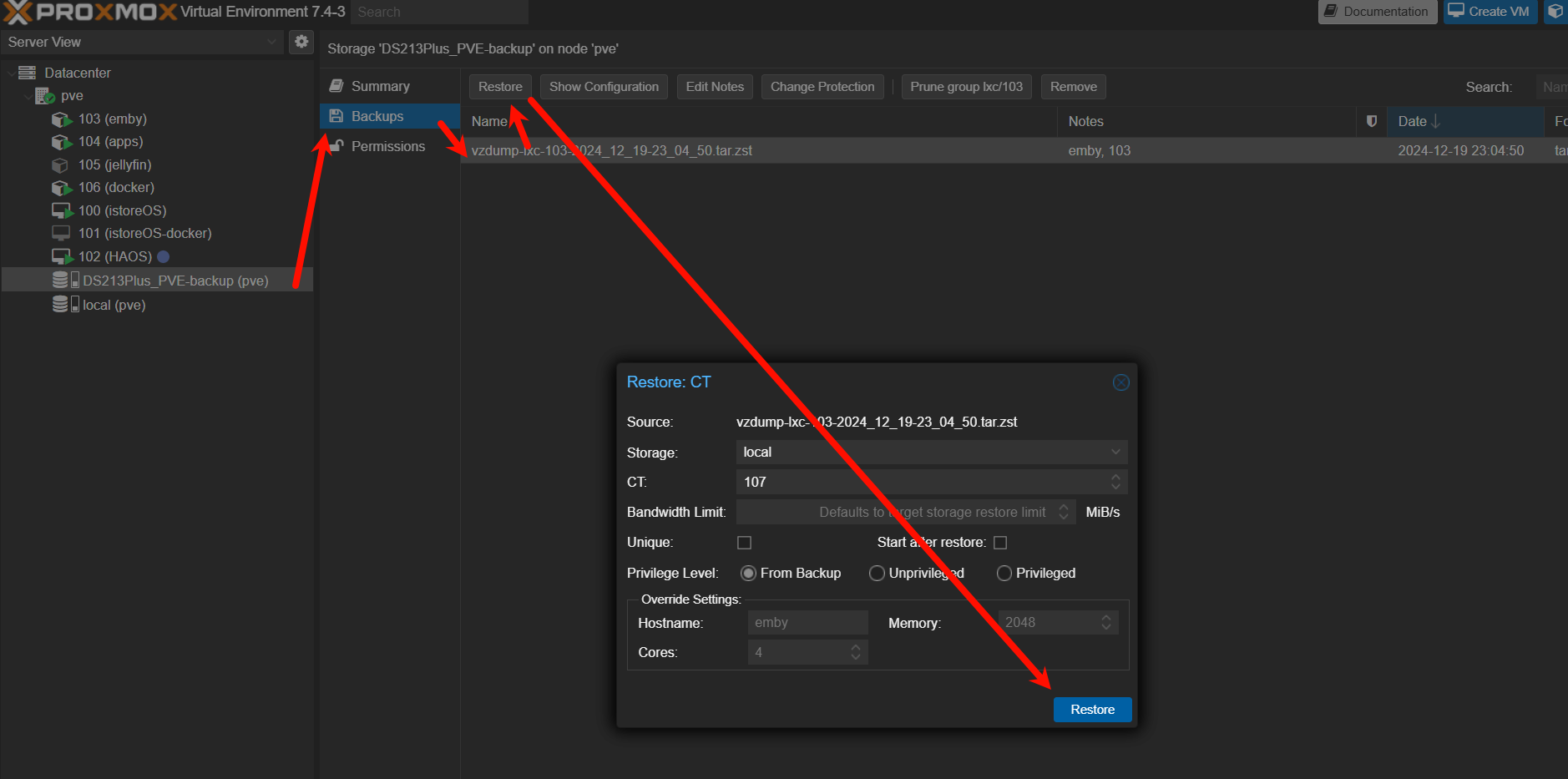Click the top Search field
The height and width of the screenshot is (779, 1568).
click(439, 12)
